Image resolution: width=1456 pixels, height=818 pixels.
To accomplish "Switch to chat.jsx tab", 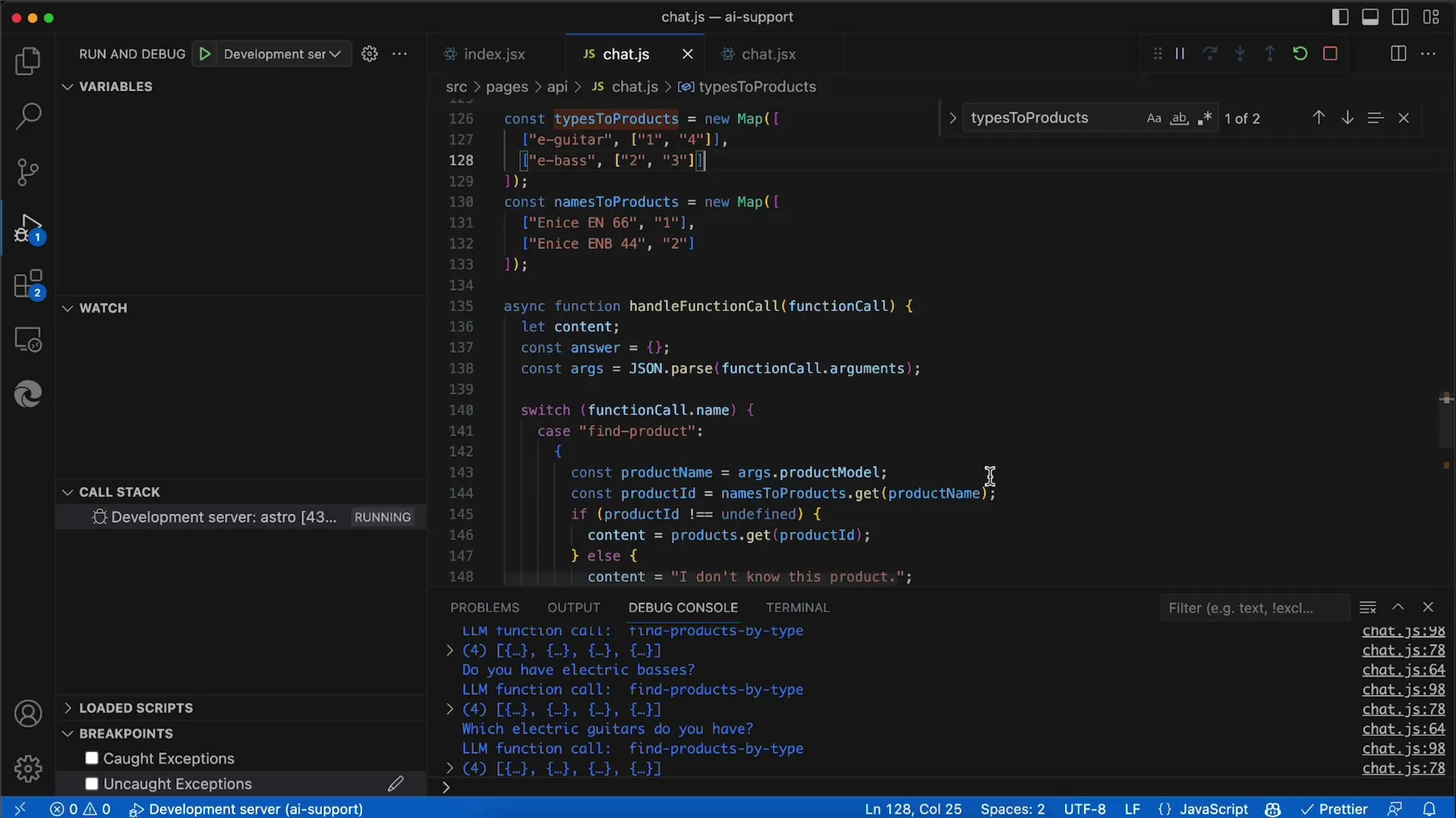I will click(768, 54).
